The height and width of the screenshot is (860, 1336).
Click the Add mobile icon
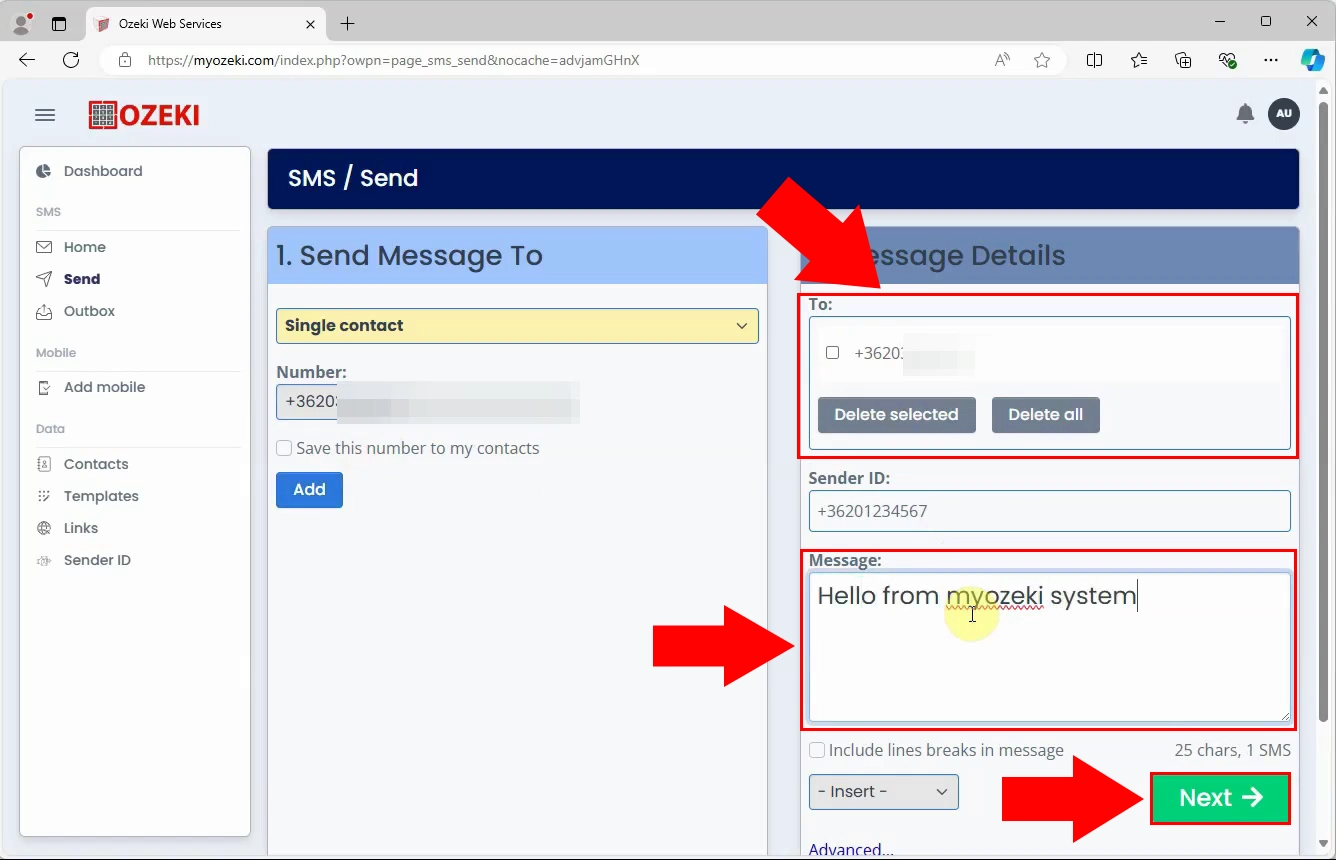pos(44,387)
